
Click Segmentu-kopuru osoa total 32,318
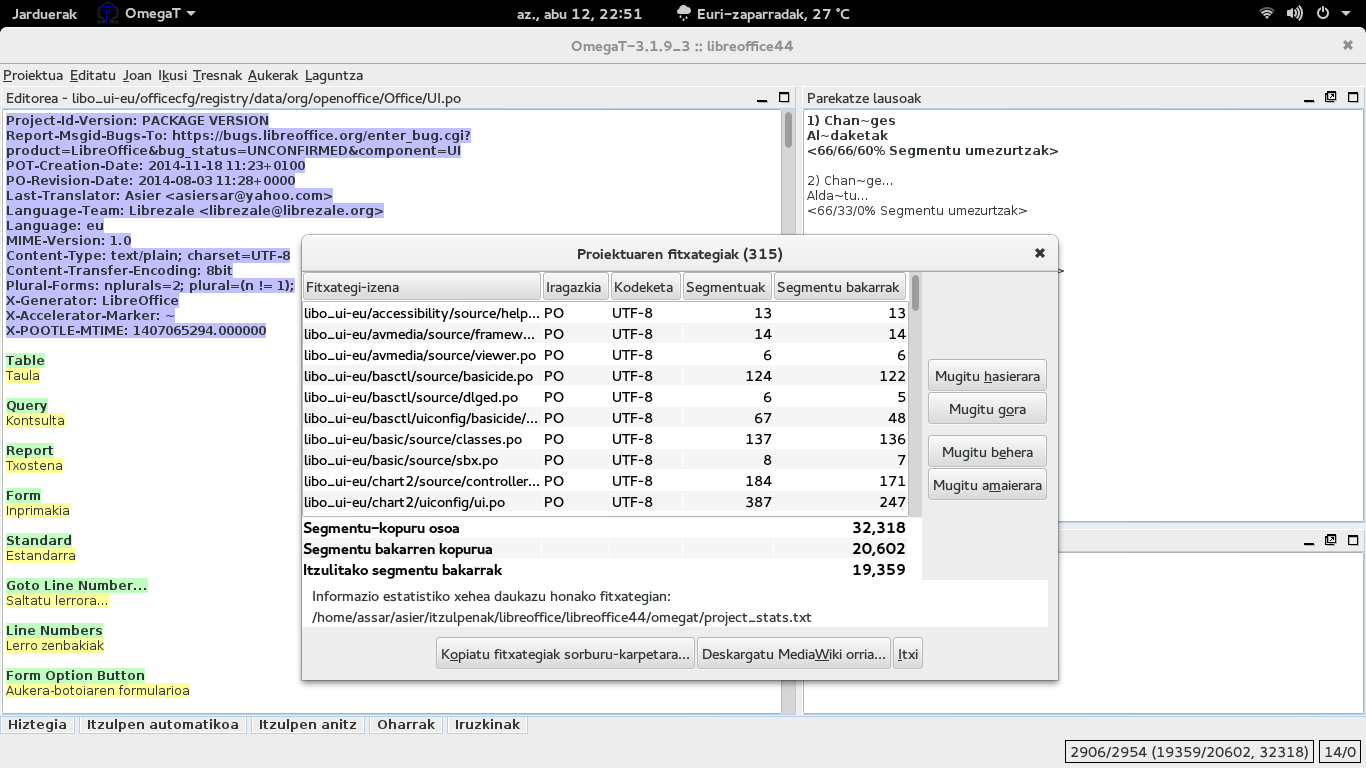point(878,528)
